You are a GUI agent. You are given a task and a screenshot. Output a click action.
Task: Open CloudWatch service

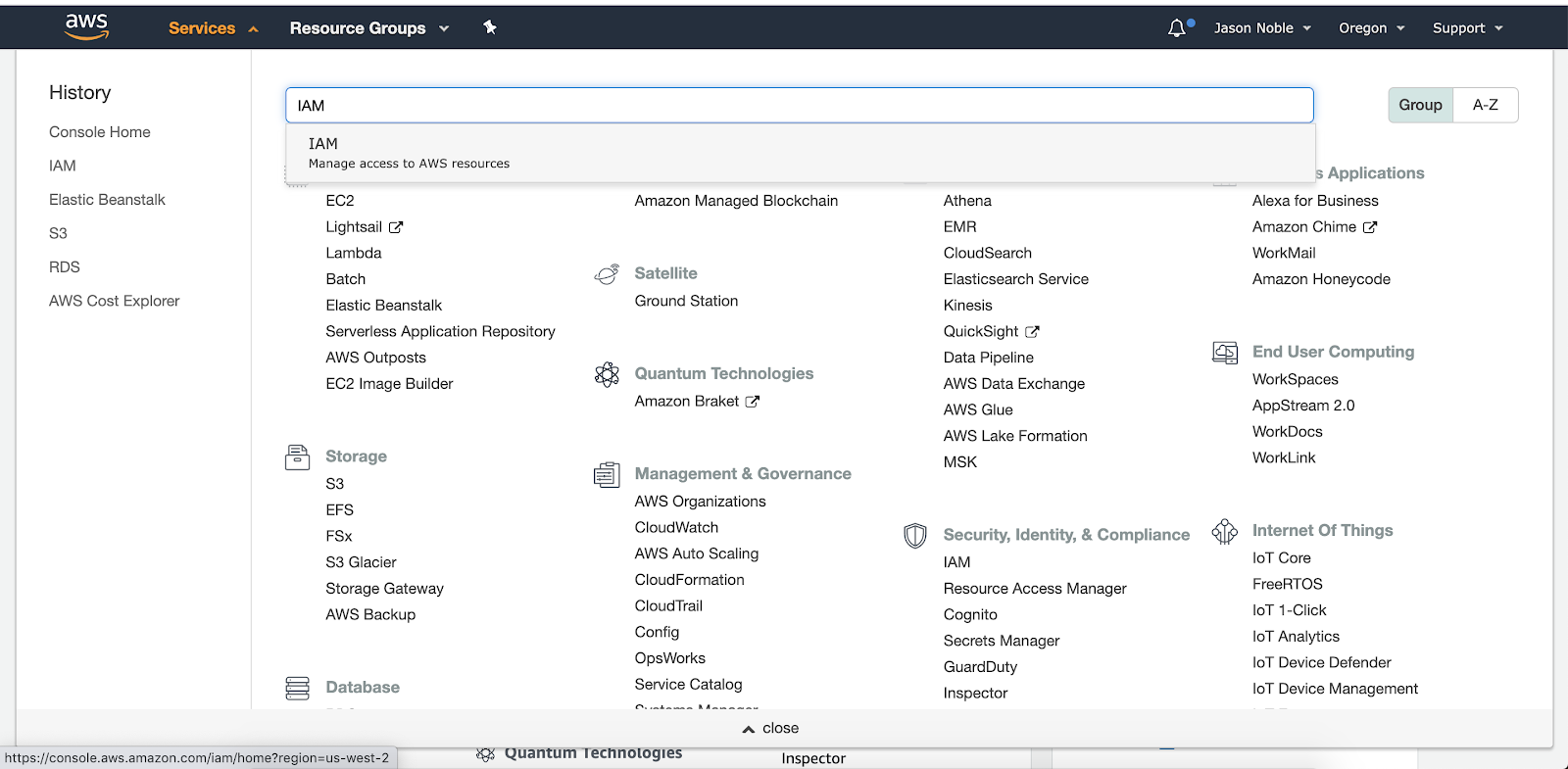pyautogui.click(x=676, y=528)
